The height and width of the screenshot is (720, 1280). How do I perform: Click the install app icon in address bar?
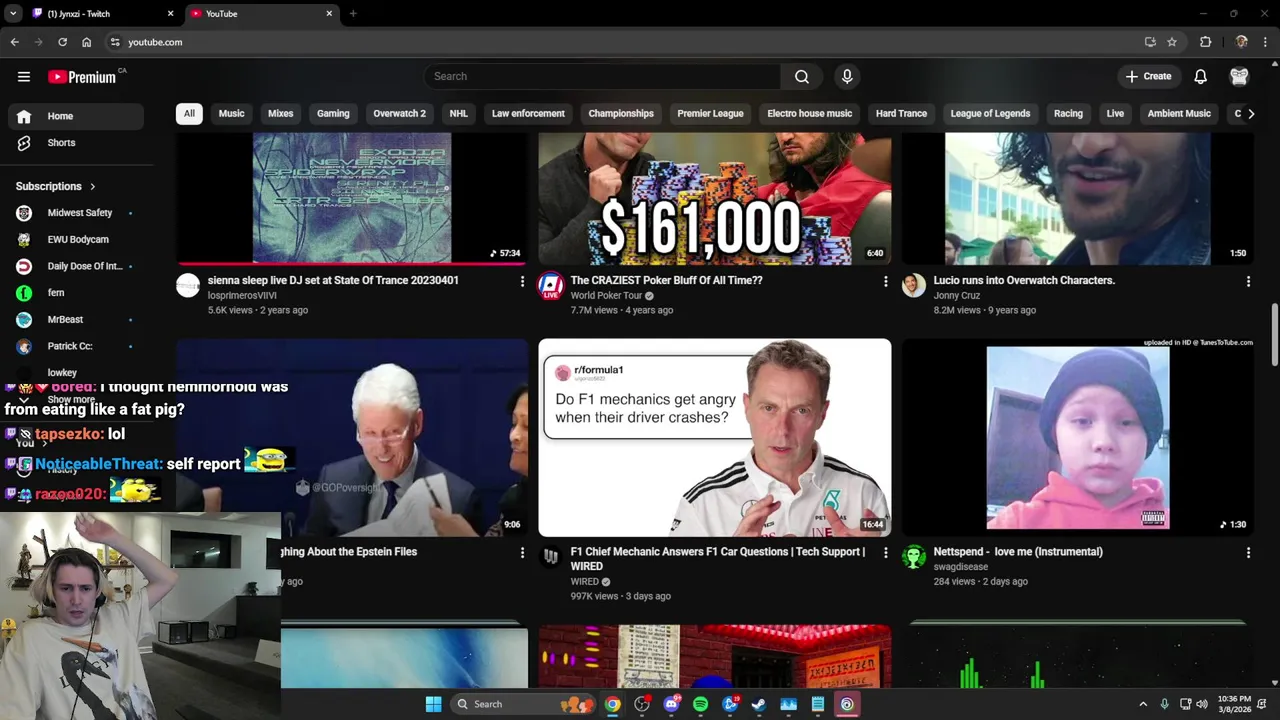(x=1150, y=42)
